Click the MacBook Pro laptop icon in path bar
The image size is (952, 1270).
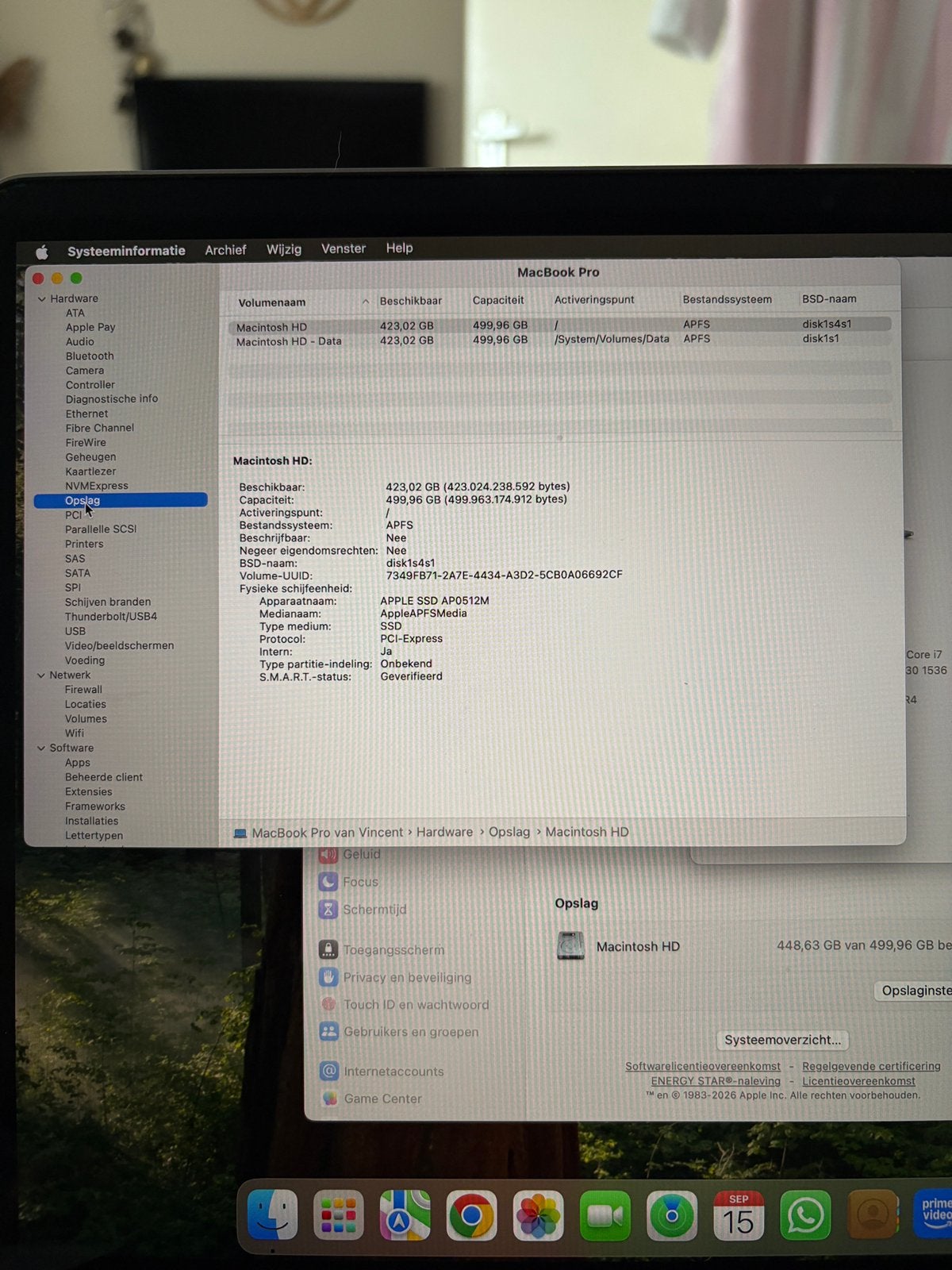pyautogui.click(x=240, y=833)
